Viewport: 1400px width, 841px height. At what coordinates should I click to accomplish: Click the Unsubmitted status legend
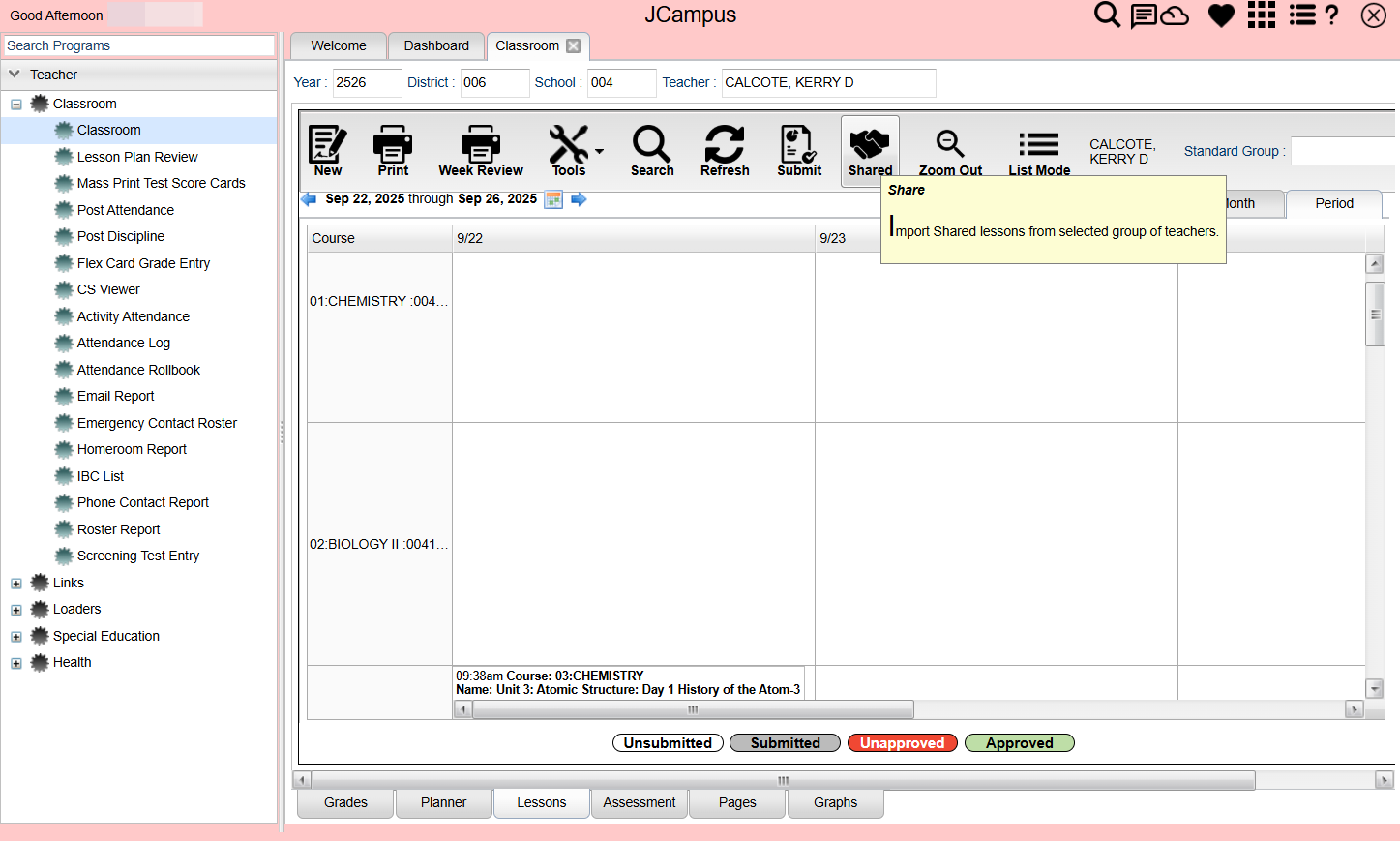(668, 743)
